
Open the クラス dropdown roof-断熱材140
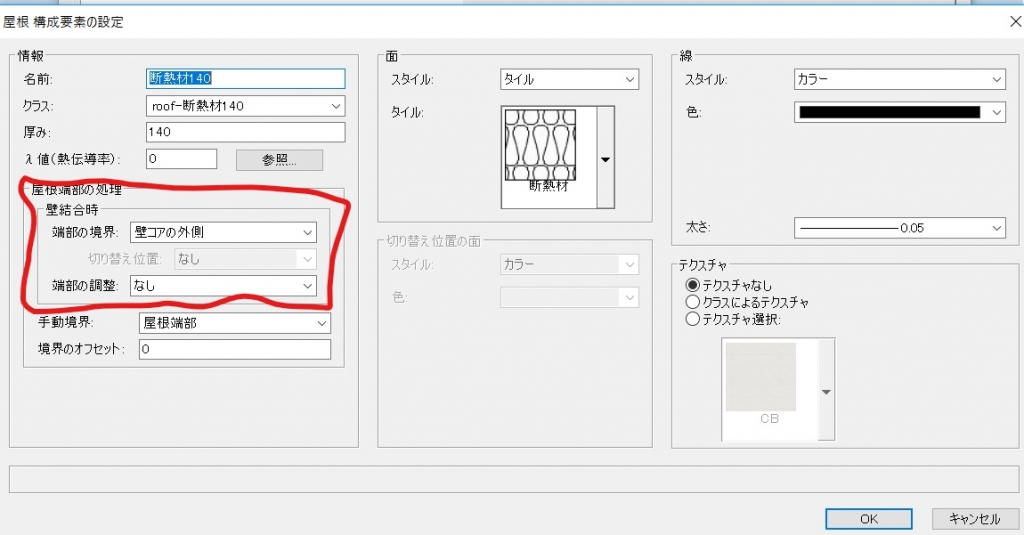[245, 105]
